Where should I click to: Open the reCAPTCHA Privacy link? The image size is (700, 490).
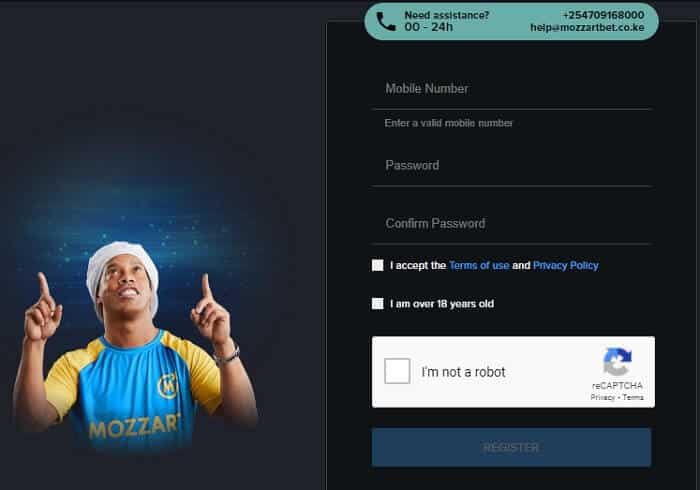603,398
